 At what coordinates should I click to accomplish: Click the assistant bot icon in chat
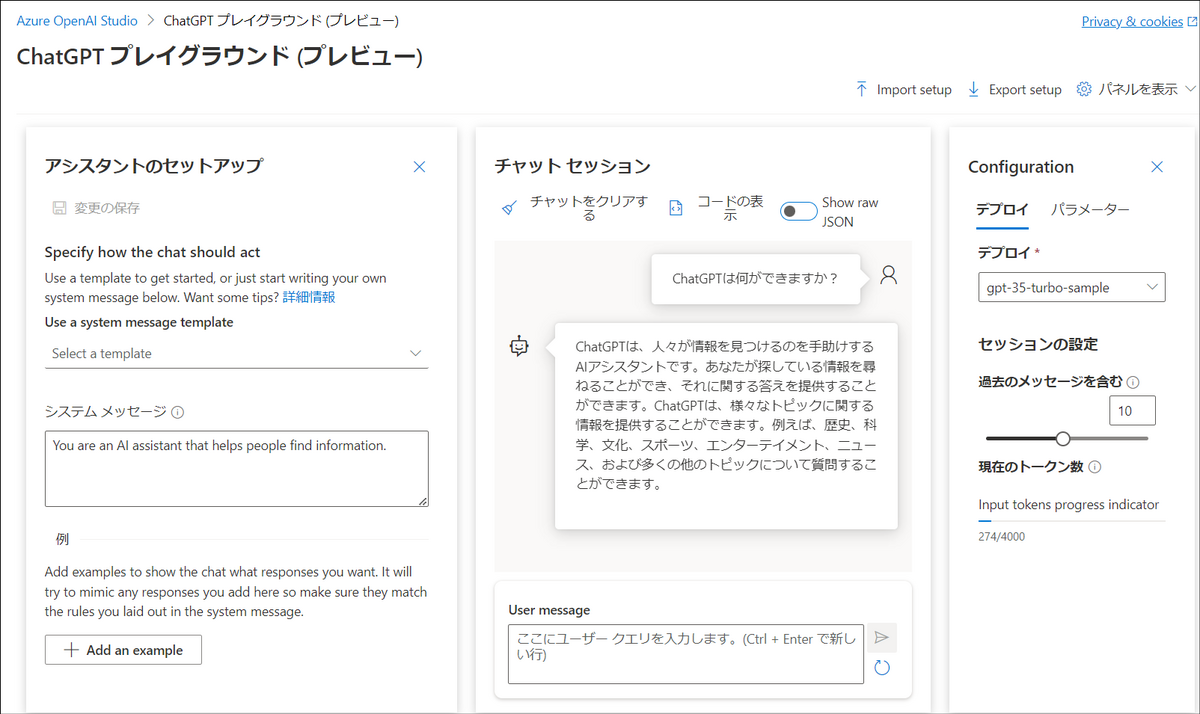519,346
